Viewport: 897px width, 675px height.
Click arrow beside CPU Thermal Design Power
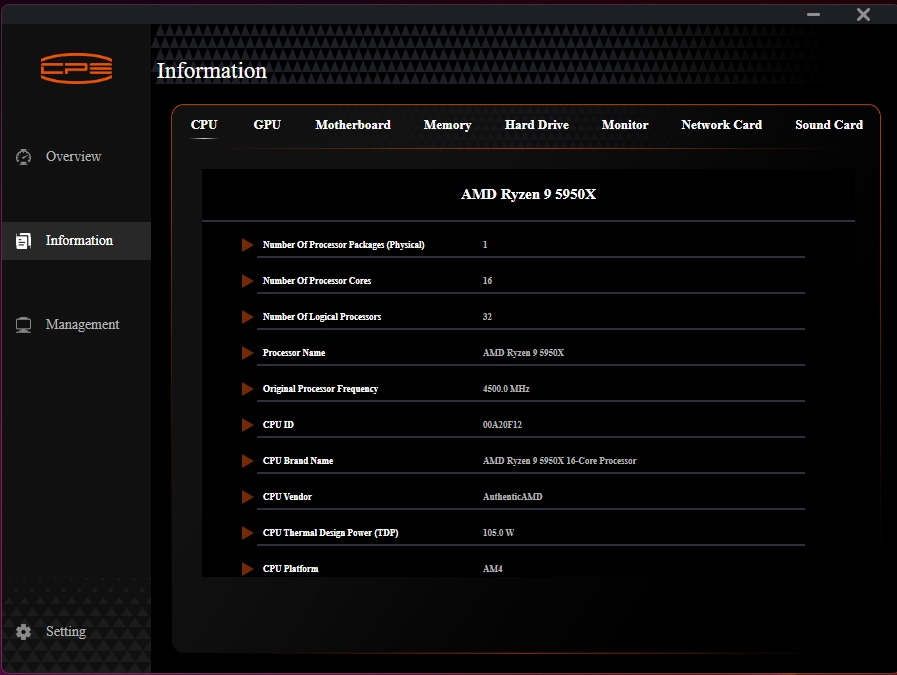pos(247,533)
